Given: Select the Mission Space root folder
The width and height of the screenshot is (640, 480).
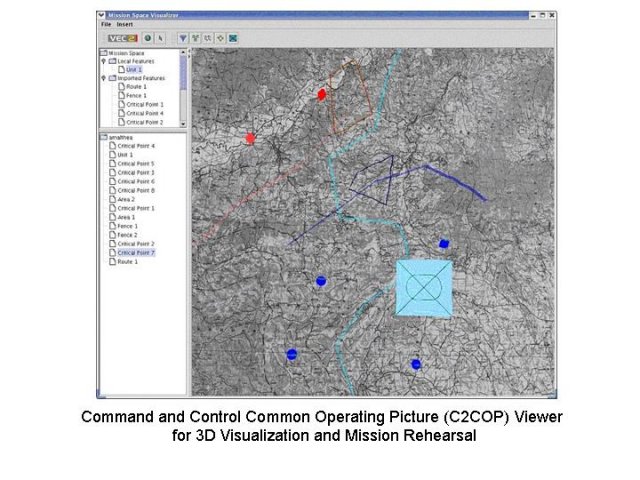Looking at the screenshot, I should pos(124,53).
